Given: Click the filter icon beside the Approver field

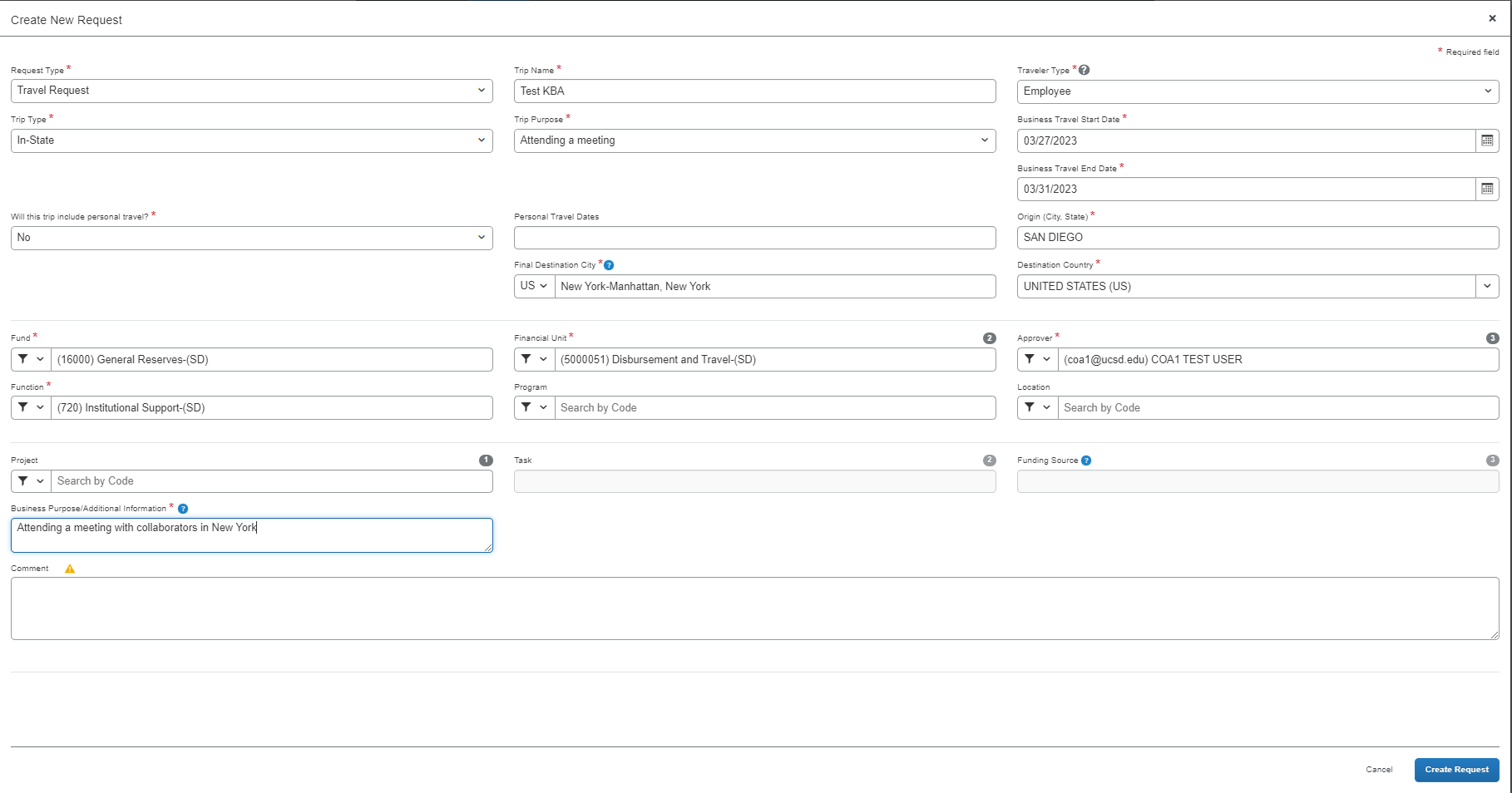Looking at the screenshot, I should coord(1031,359).
